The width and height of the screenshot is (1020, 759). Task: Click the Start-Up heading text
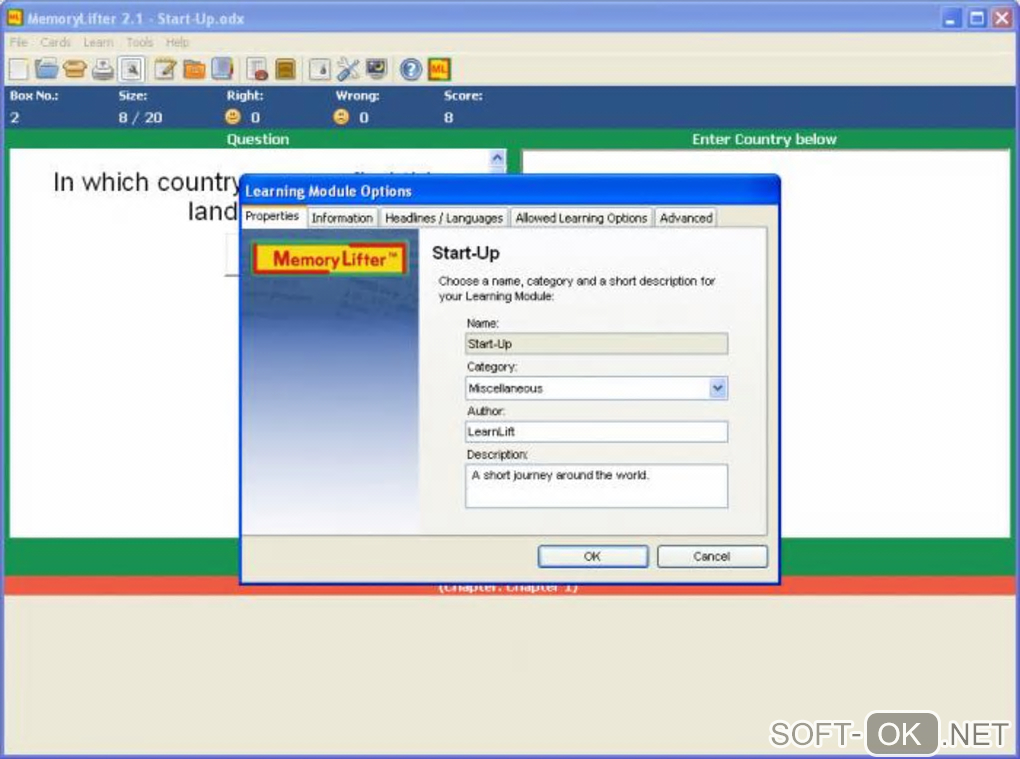(x=466, y=253)
